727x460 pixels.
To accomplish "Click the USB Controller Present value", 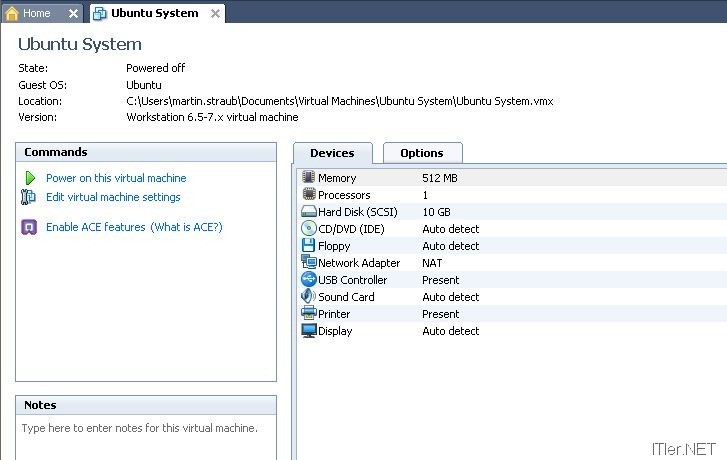I will tap(440, 280).
